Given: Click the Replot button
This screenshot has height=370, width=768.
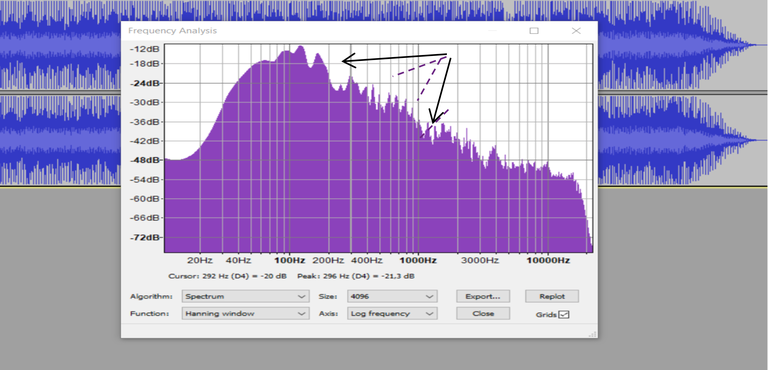Looking at the screenshot, I should point(552,296).
